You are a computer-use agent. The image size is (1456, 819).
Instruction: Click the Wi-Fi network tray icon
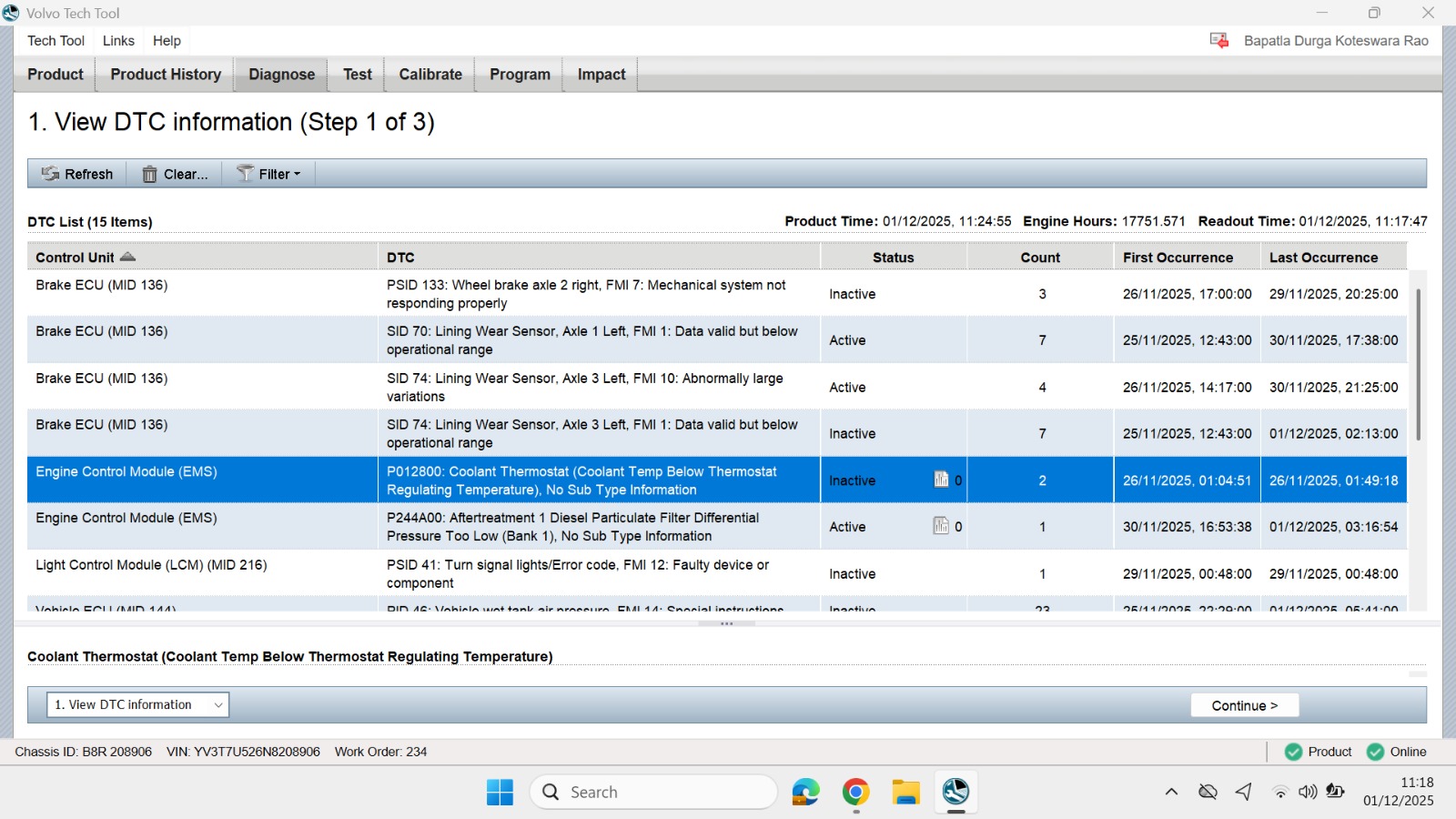click(1280, 792)
